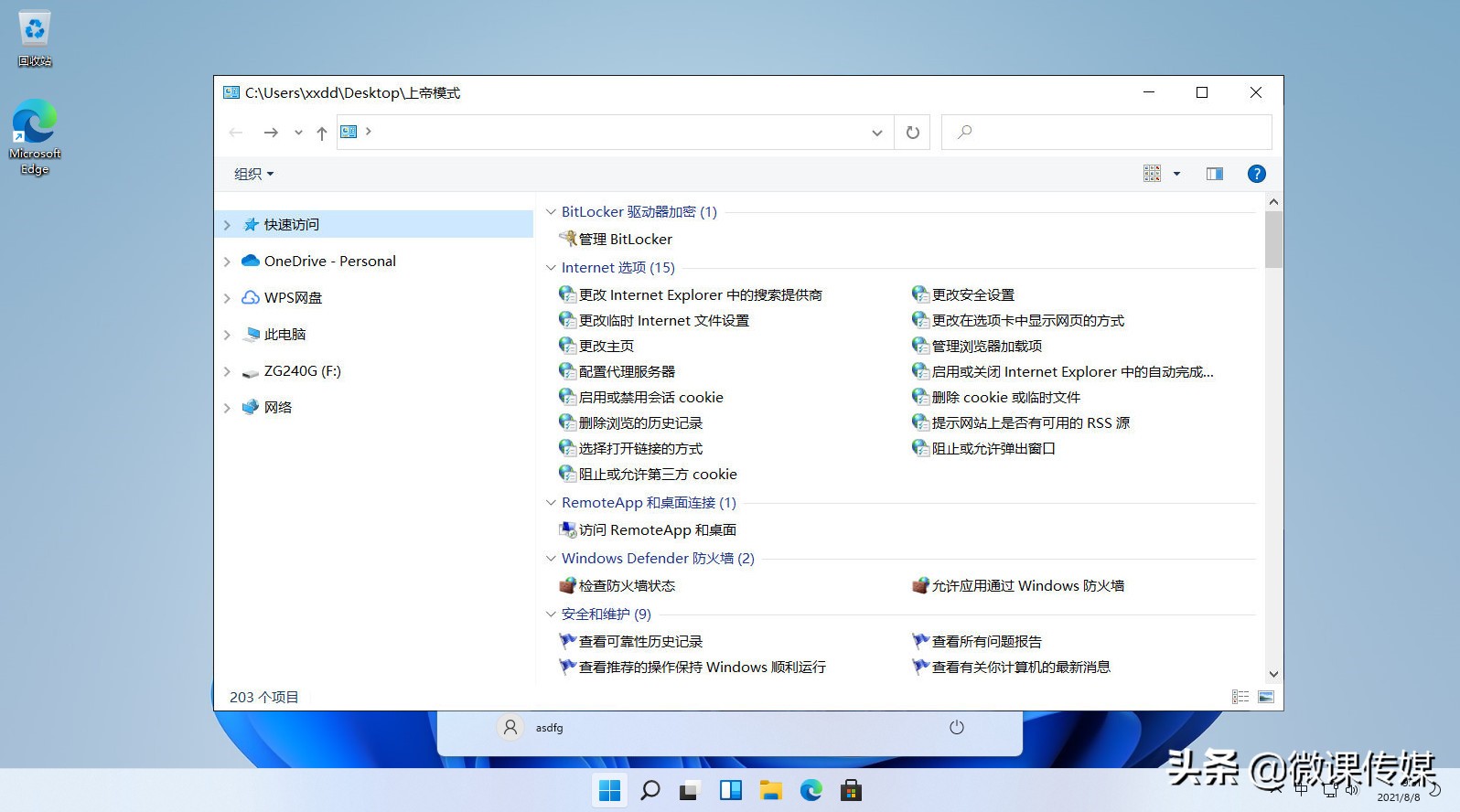Open 管理浏览器加载项 link
The image size is (1460, 812).
[x=977, y=346]
